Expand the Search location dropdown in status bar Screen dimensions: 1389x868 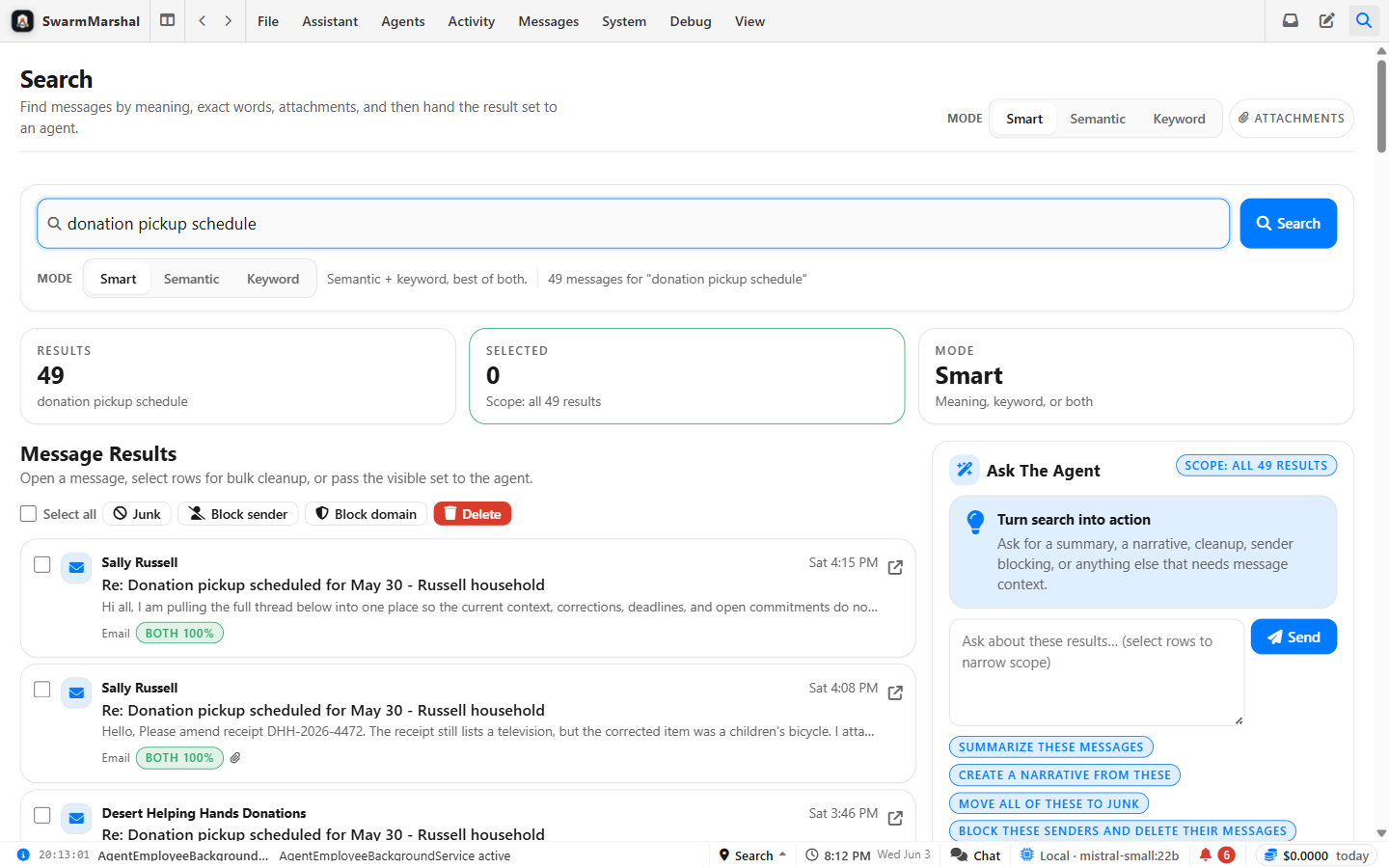pyautogui.click(x=753, y=854)
